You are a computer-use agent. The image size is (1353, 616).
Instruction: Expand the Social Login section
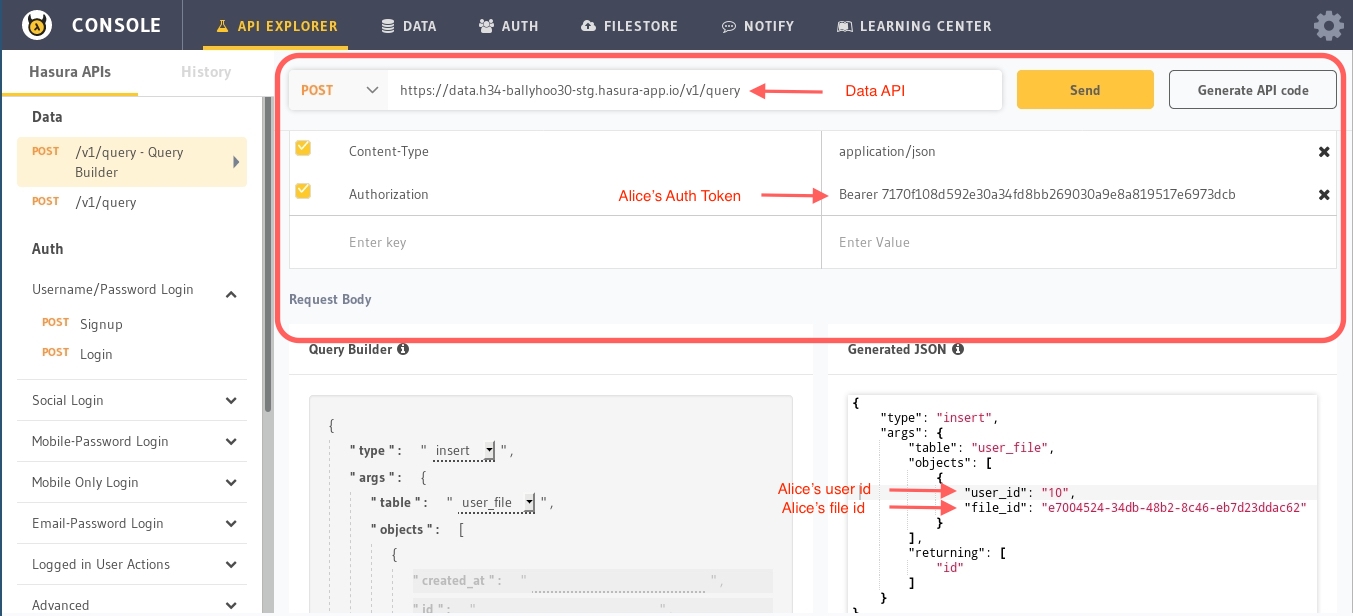tap(231, 400)
